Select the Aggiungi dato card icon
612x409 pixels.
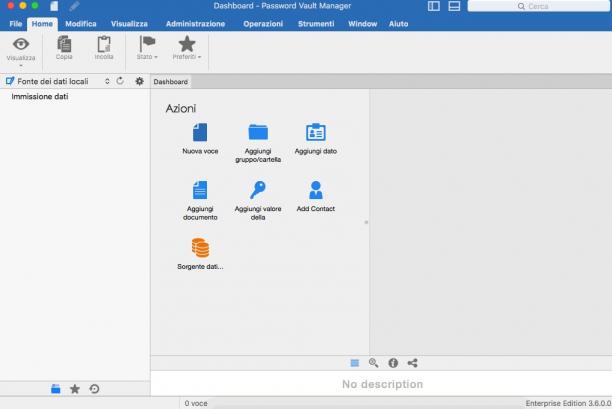click(315, 132)
